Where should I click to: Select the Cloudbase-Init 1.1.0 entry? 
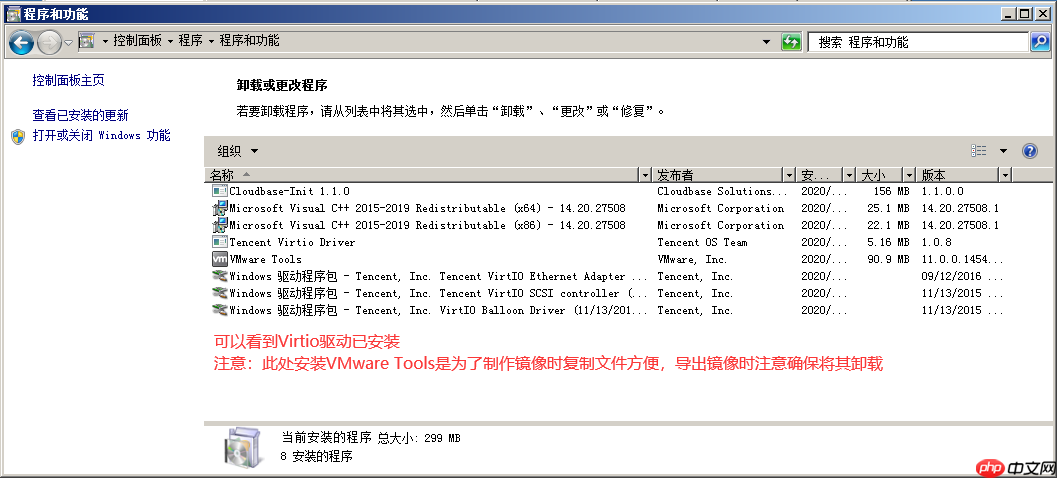pos(289,191)
